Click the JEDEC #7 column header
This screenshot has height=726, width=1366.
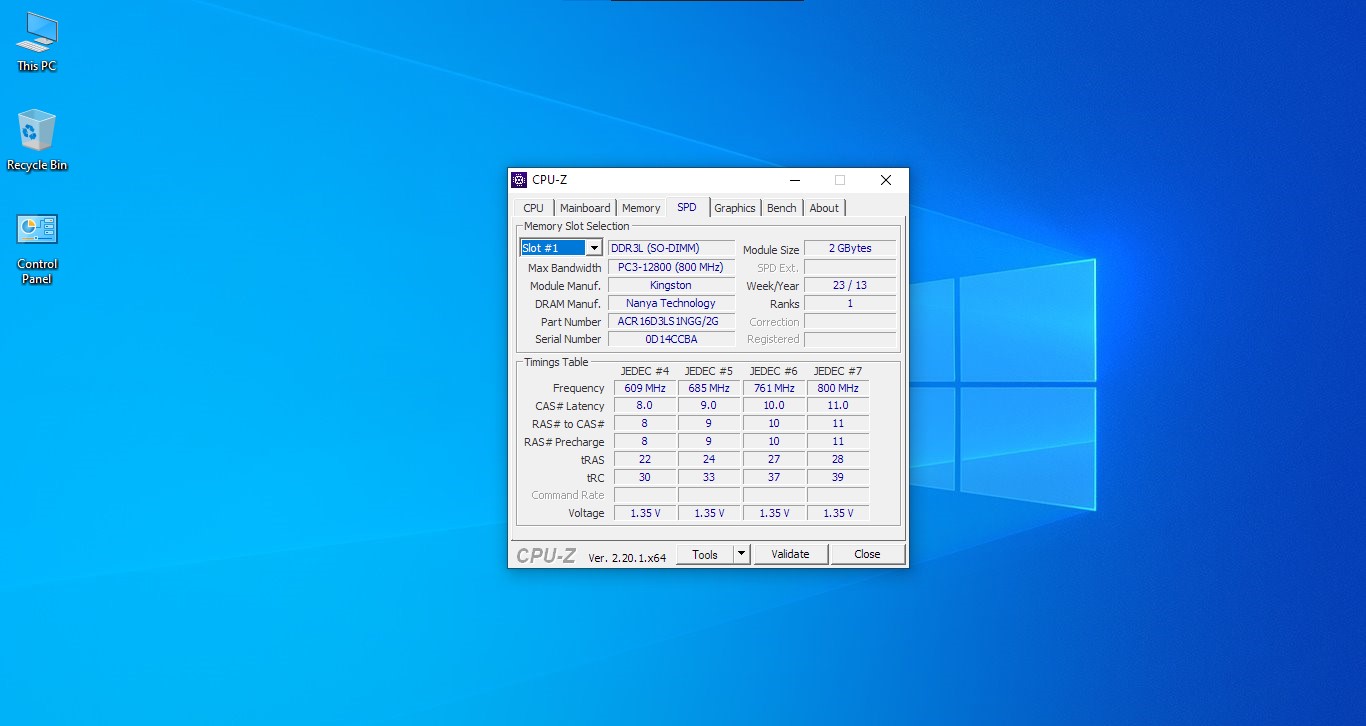point(838,371)
